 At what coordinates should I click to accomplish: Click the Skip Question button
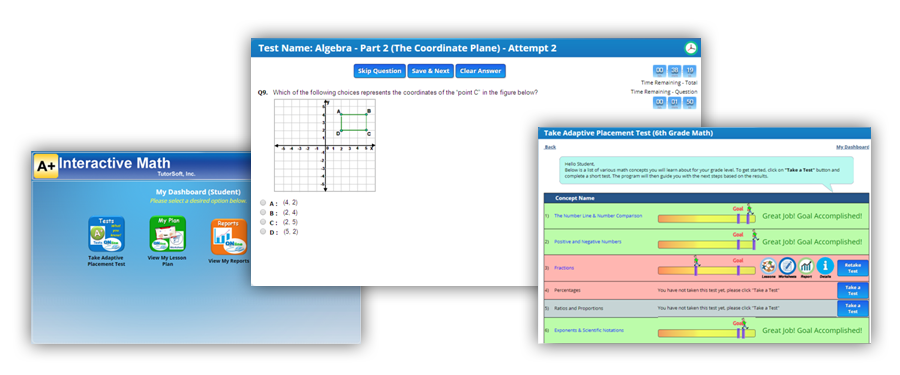click(x=379, y=71)
